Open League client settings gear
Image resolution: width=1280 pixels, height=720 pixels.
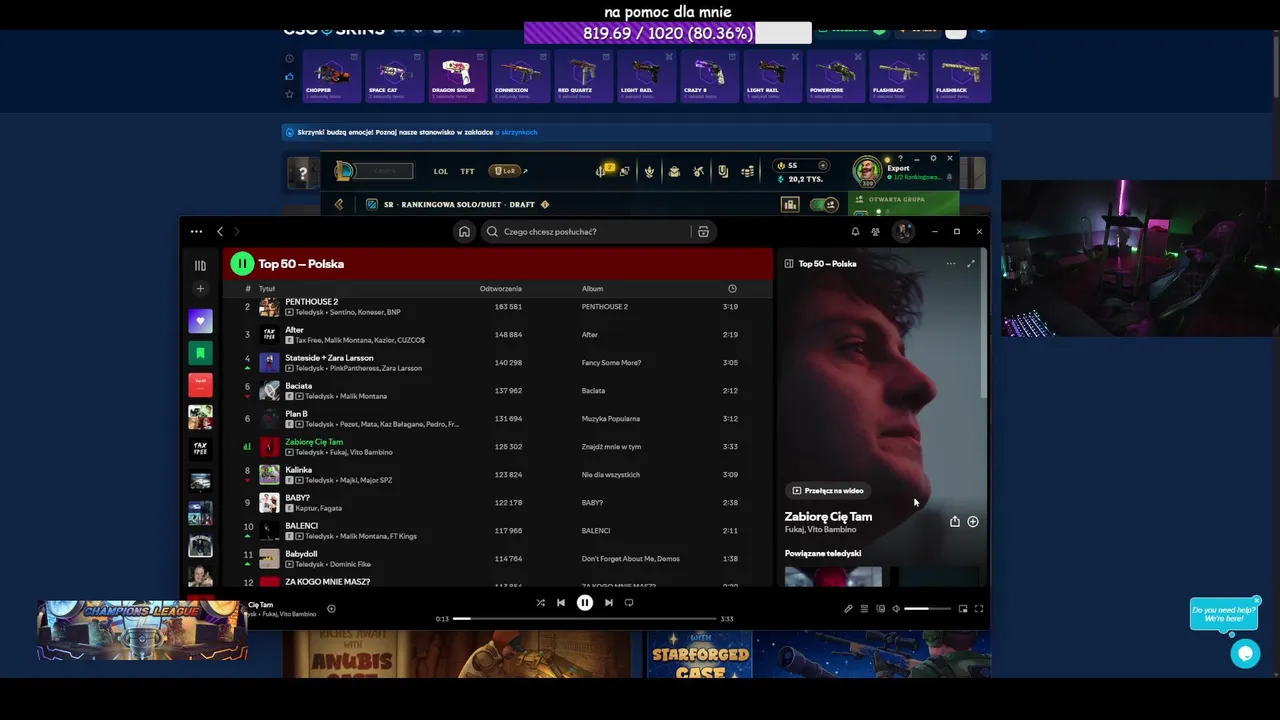[x=933, y=158]
